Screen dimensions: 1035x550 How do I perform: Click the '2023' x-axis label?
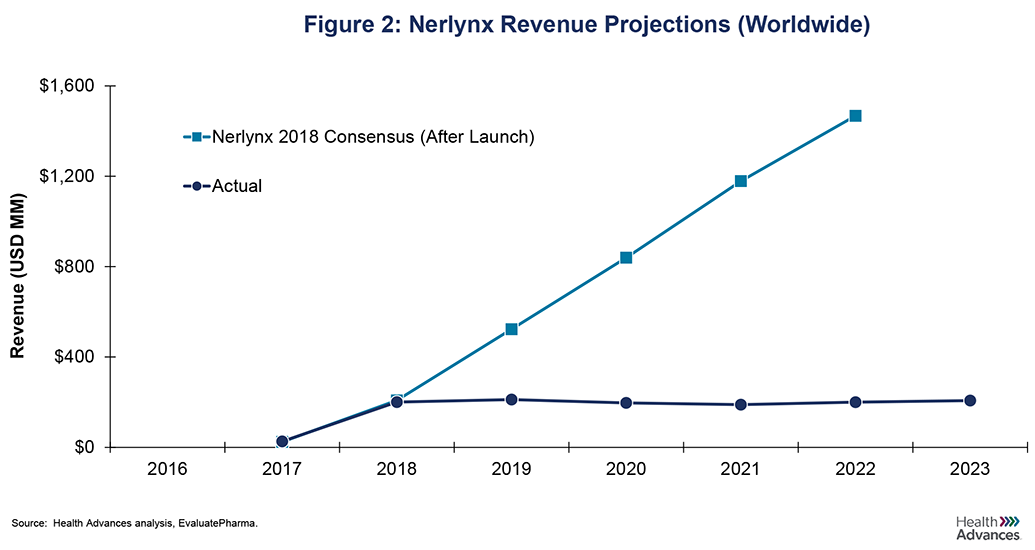click(x=970, y=469)
